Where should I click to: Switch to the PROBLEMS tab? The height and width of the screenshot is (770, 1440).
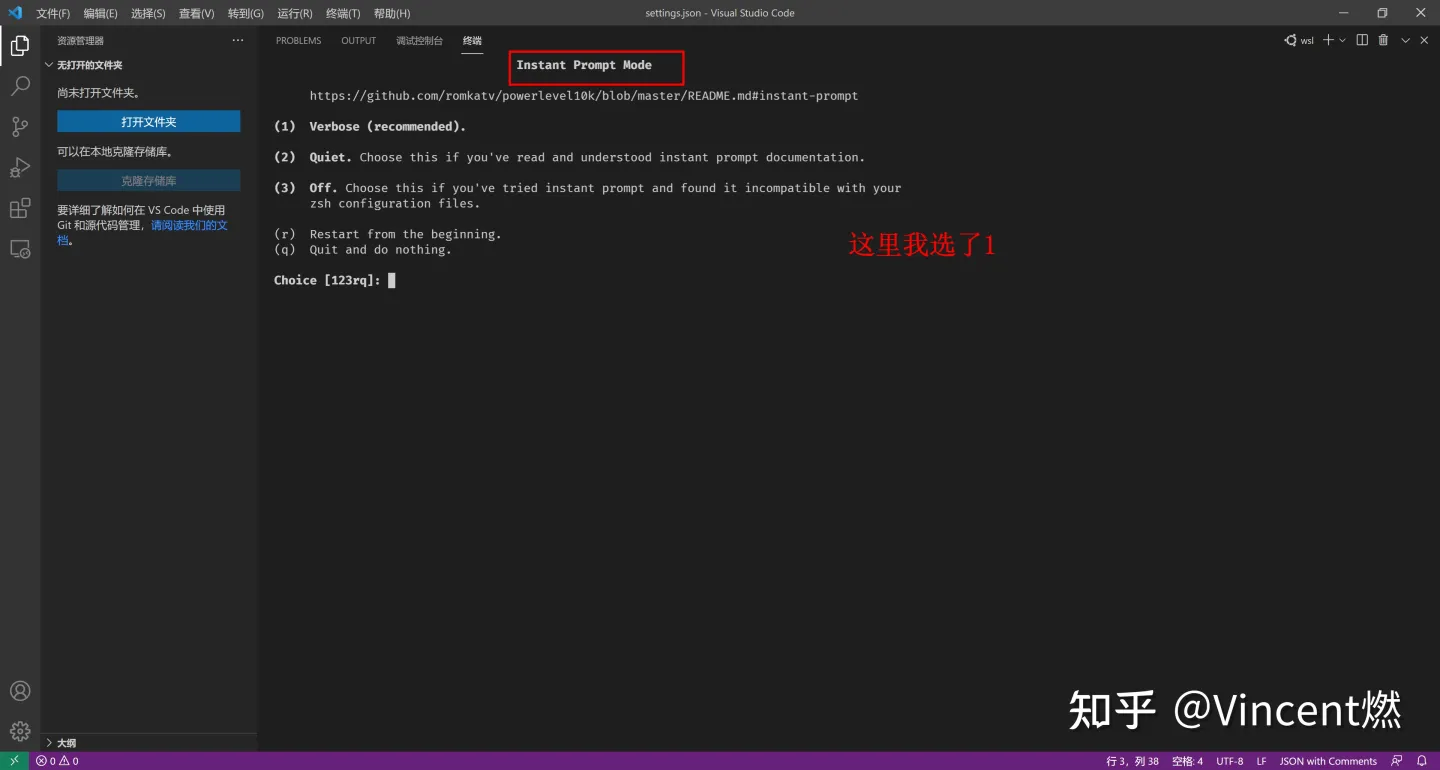click(x=299, y=41)
